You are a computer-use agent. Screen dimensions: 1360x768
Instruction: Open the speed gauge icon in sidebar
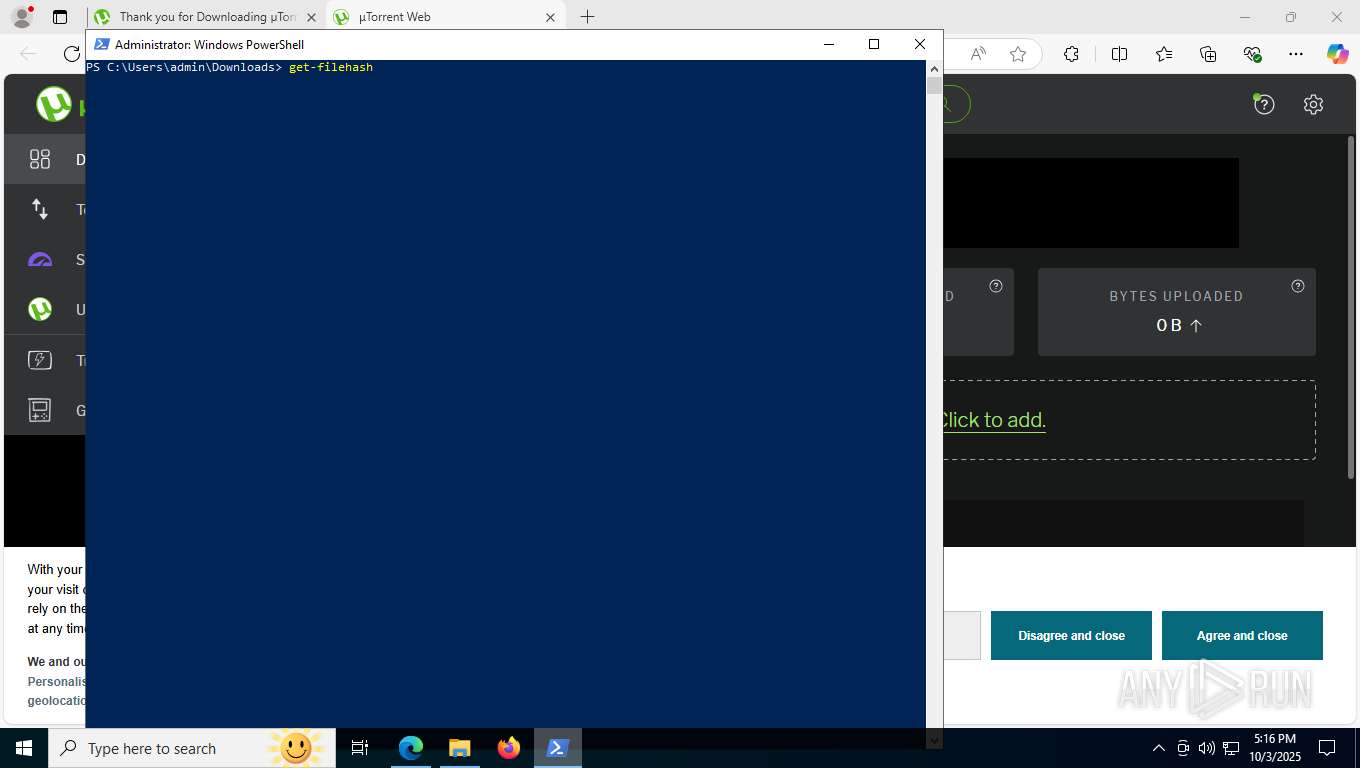[x=40, y=260]
